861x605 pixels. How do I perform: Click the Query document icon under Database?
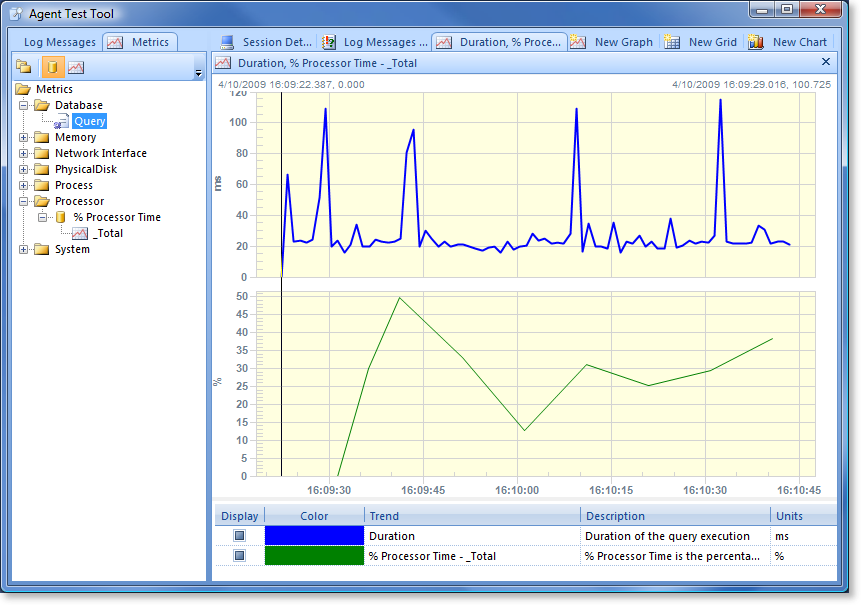point(62,122)
